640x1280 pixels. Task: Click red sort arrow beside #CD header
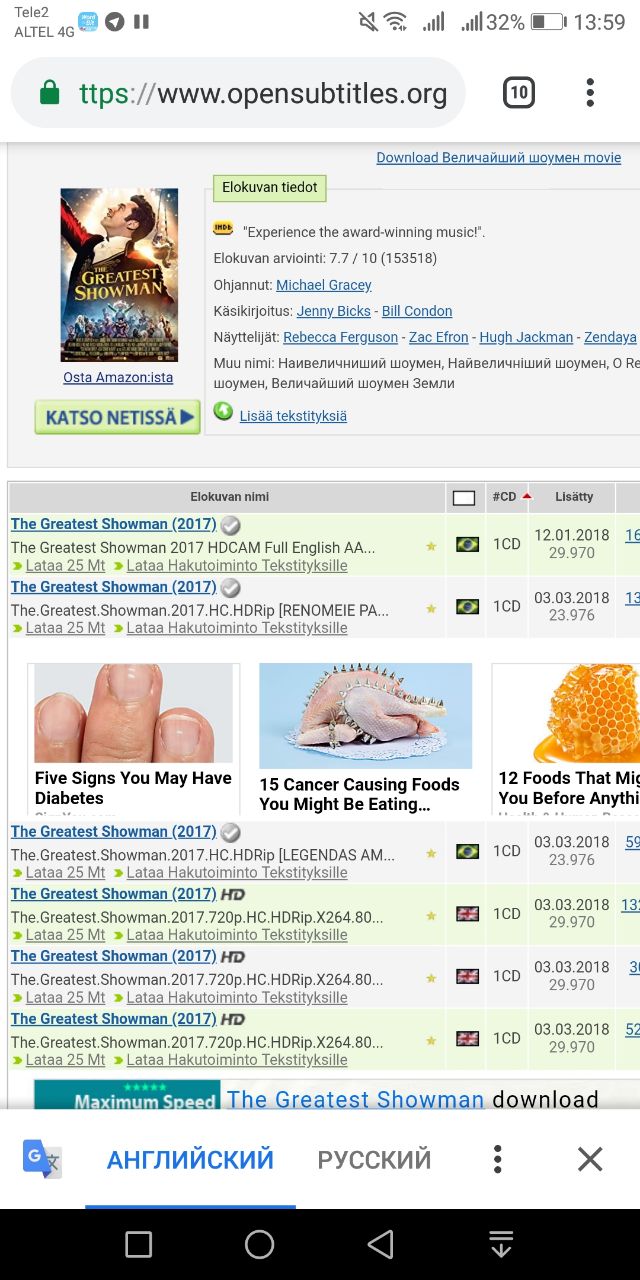click(x=527, y=496)
